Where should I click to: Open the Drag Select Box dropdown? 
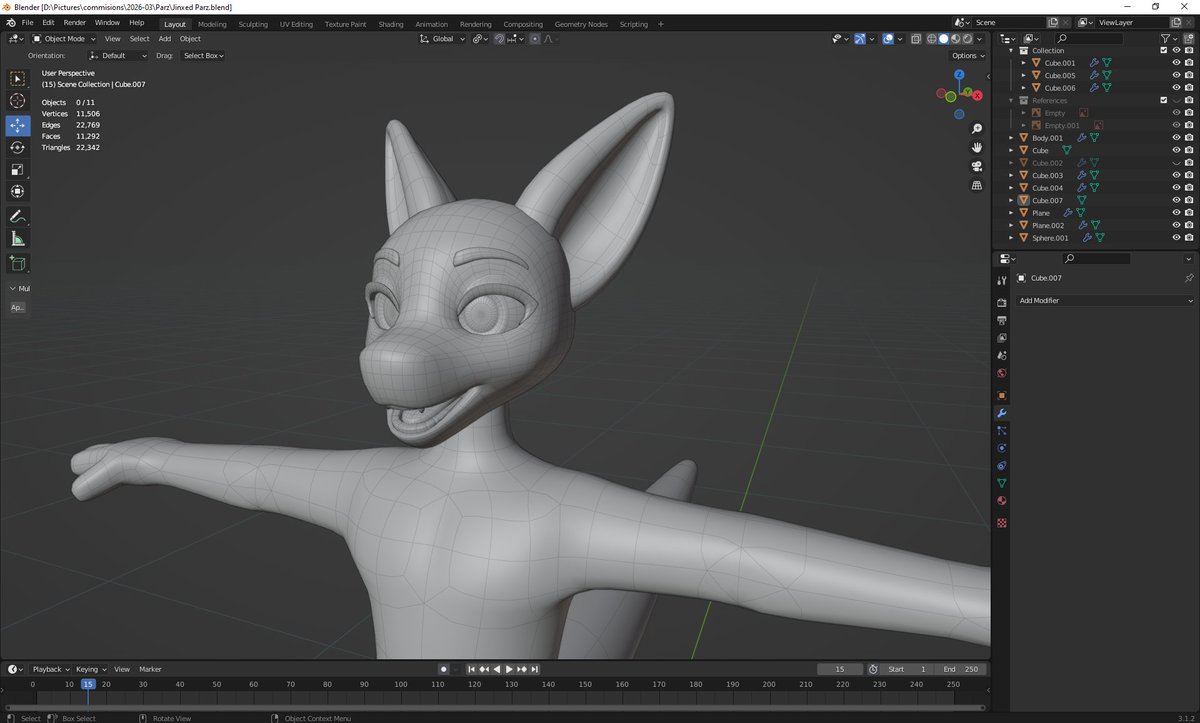pyautogui.click(x=203, y=56)
